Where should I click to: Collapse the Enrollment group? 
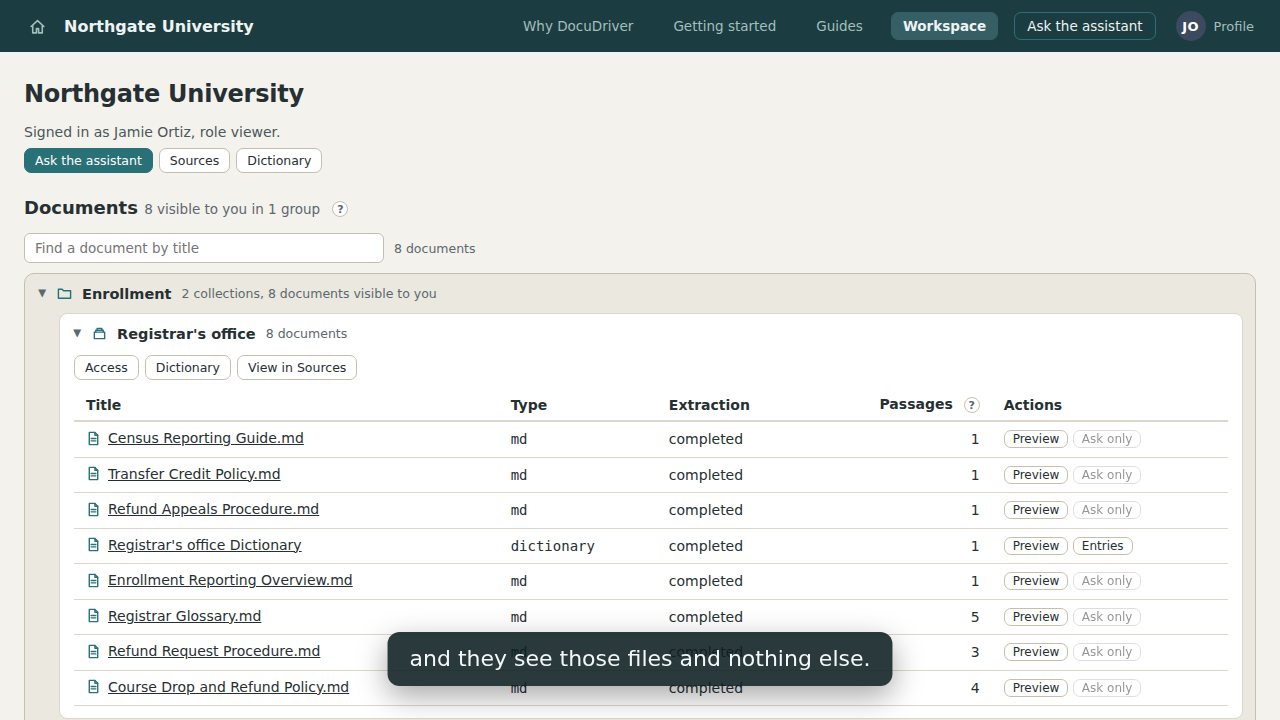pos(42,293)
